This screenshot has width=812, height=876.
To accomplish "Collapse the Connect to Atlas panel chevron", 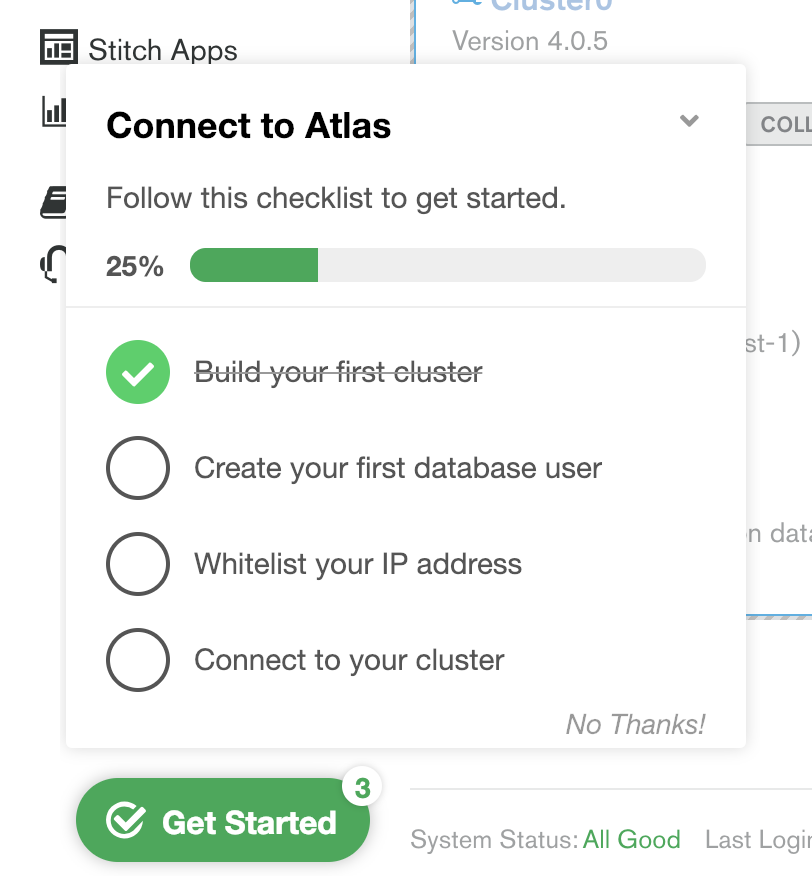I will 689,121.
